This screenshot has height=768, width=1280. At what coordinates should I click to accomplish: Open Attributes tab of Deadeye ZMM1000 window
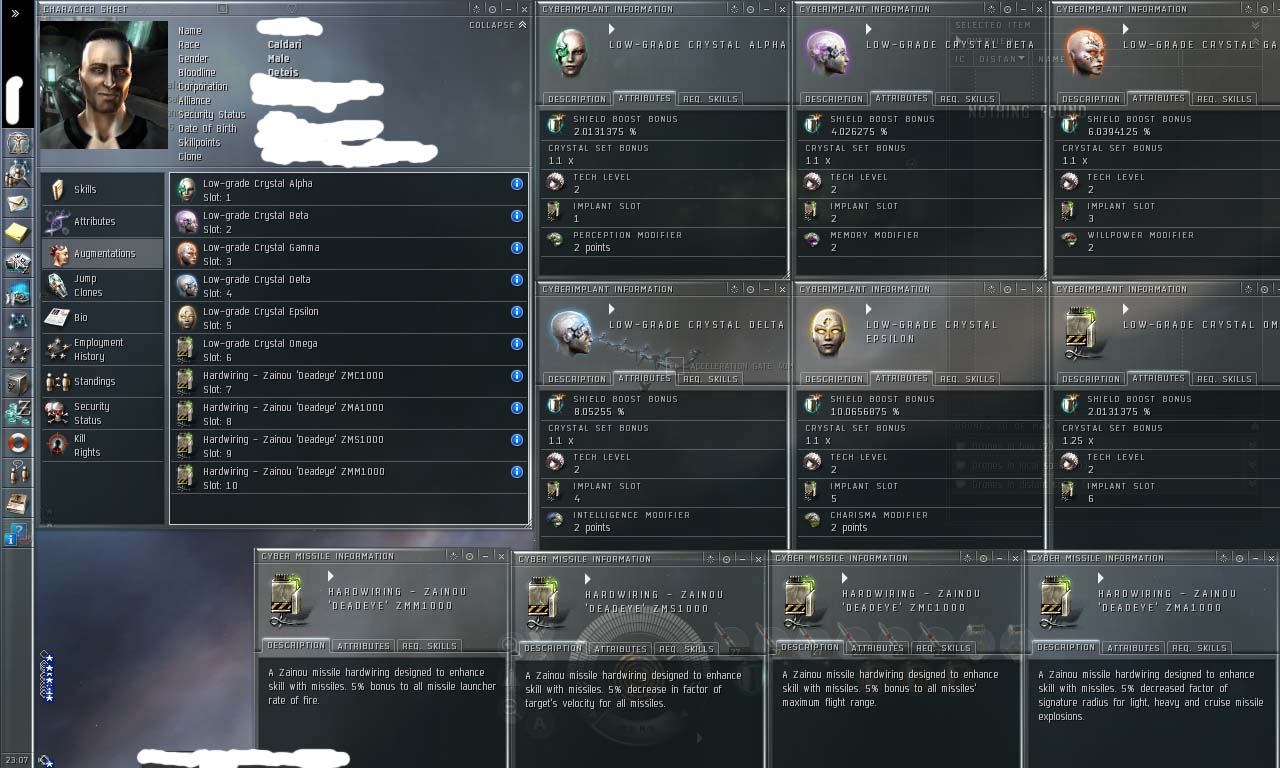coord(363,646)
